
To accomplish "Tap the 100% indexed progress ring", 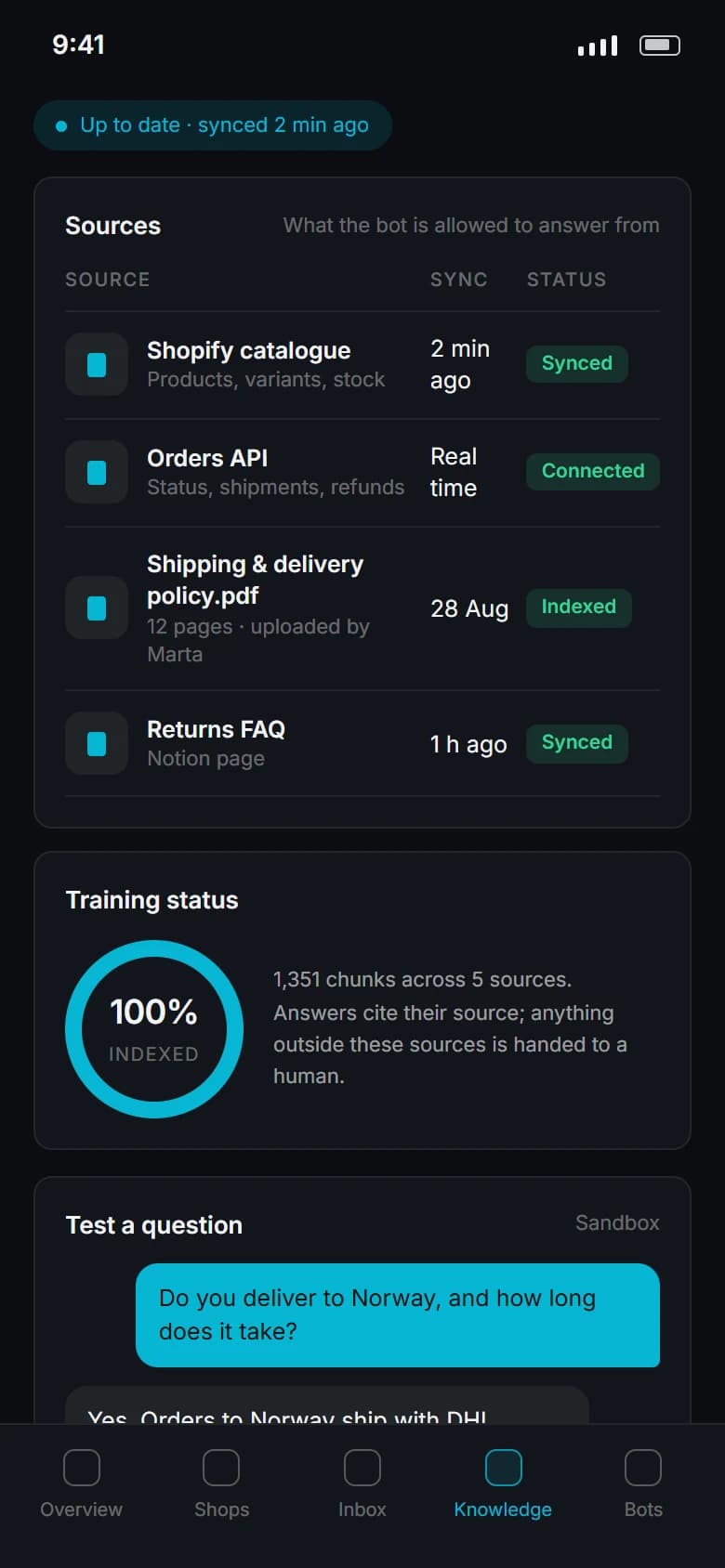I will pos(154,1029).
